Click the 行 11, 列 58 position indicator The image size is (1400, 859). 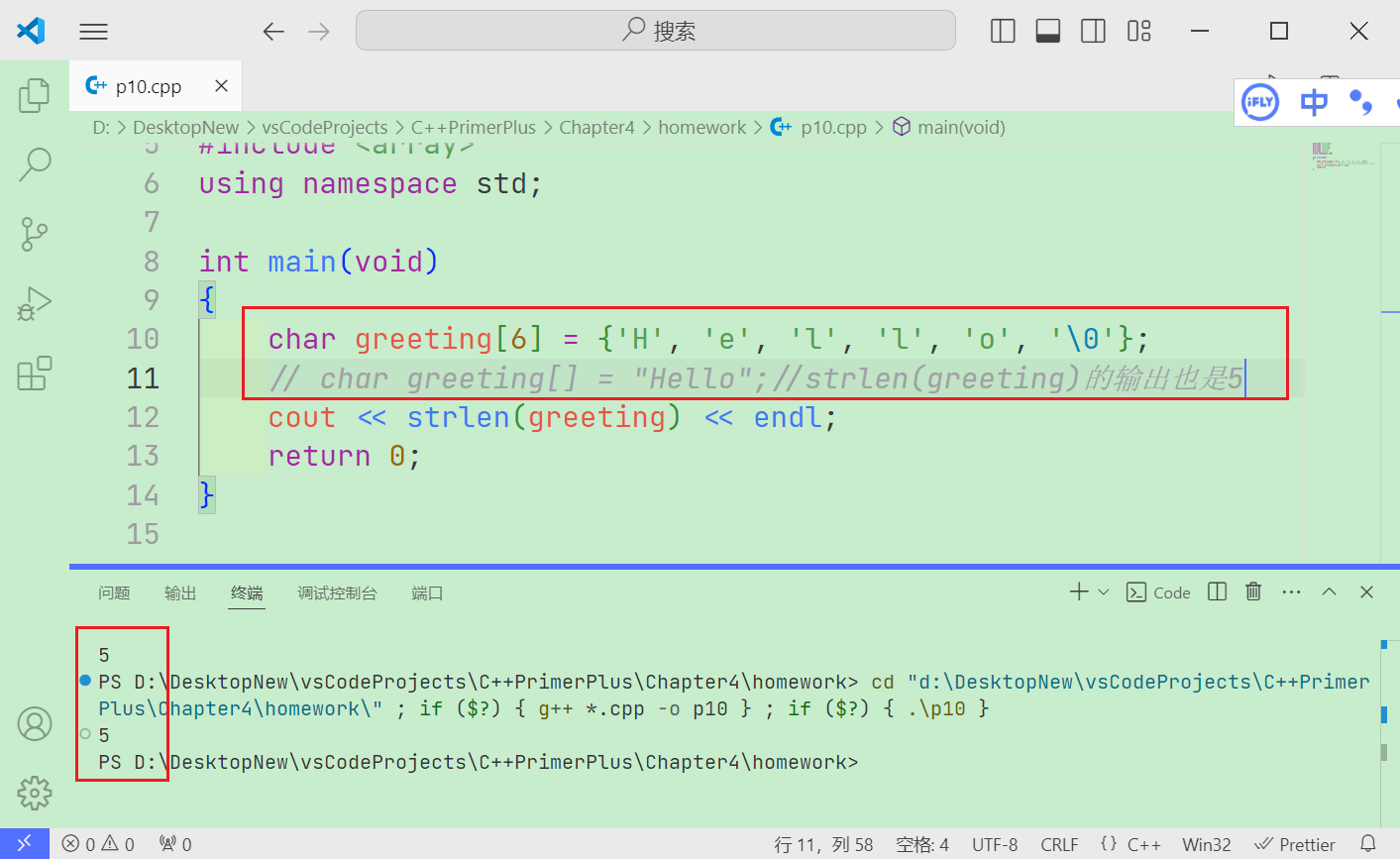point(823,844)
